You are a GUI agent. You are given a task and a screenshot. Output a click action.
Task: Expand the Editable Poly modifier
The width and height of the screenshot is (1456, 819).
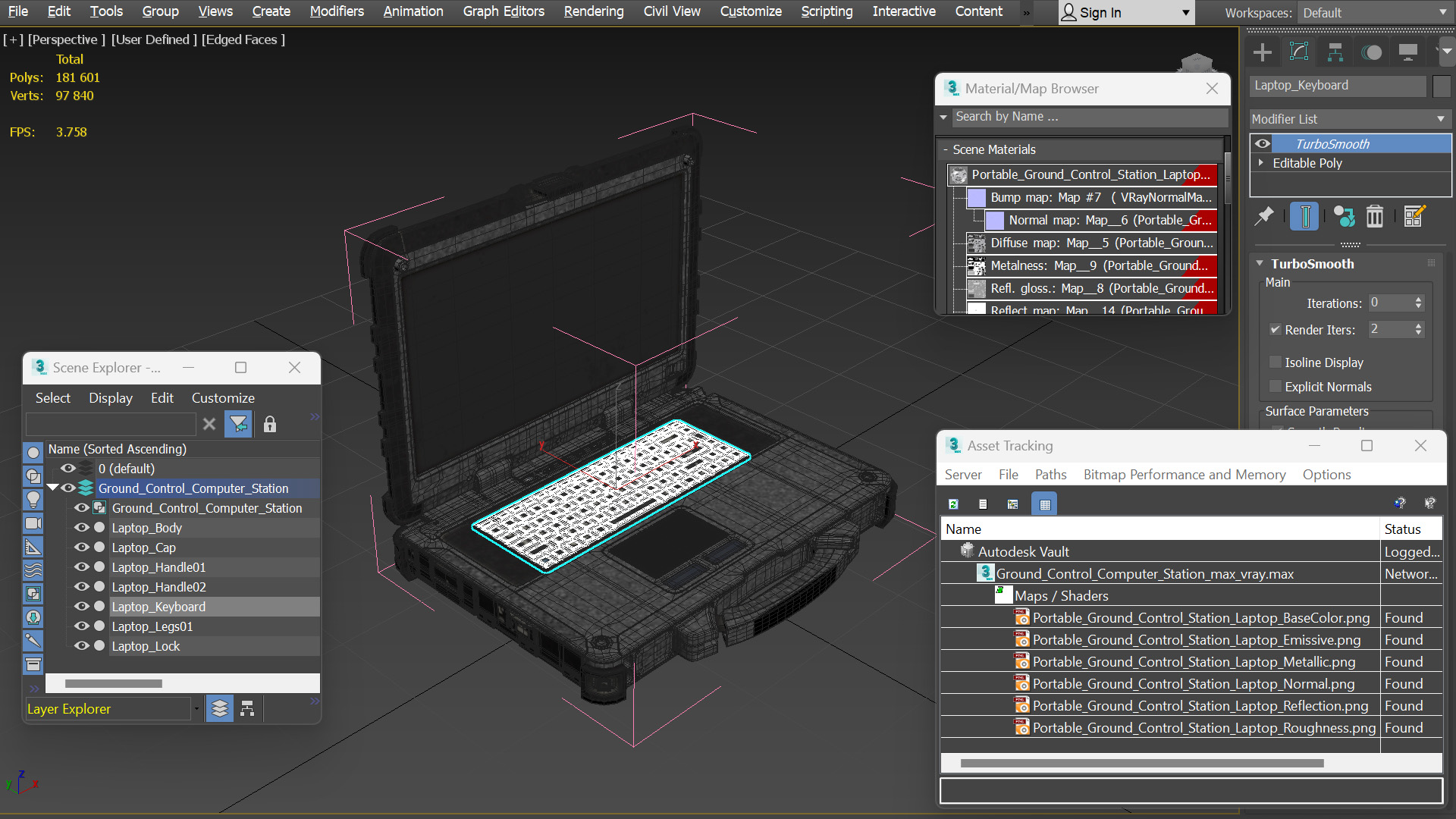(1261, 163)
